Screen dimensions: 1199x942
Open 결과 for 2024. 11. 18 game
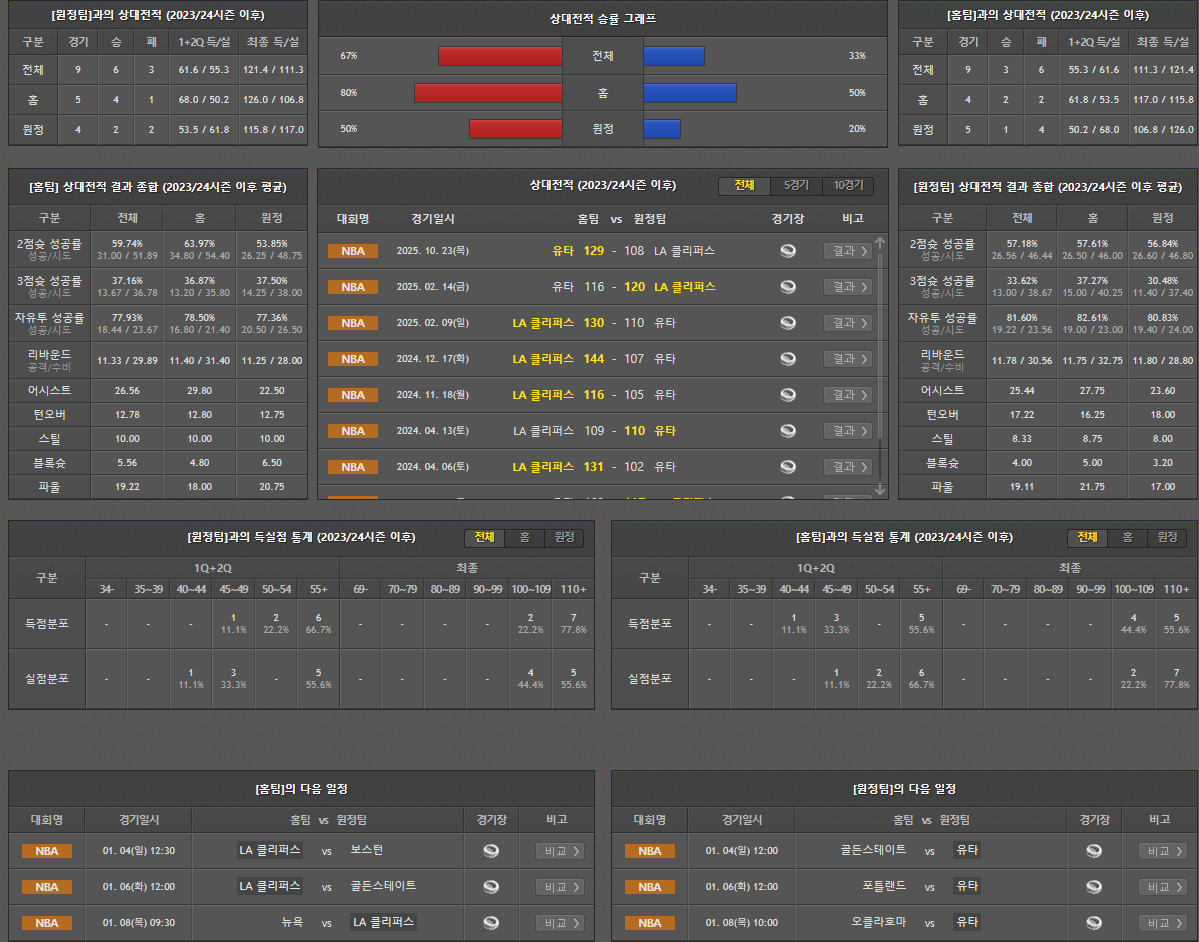[848, 395]
